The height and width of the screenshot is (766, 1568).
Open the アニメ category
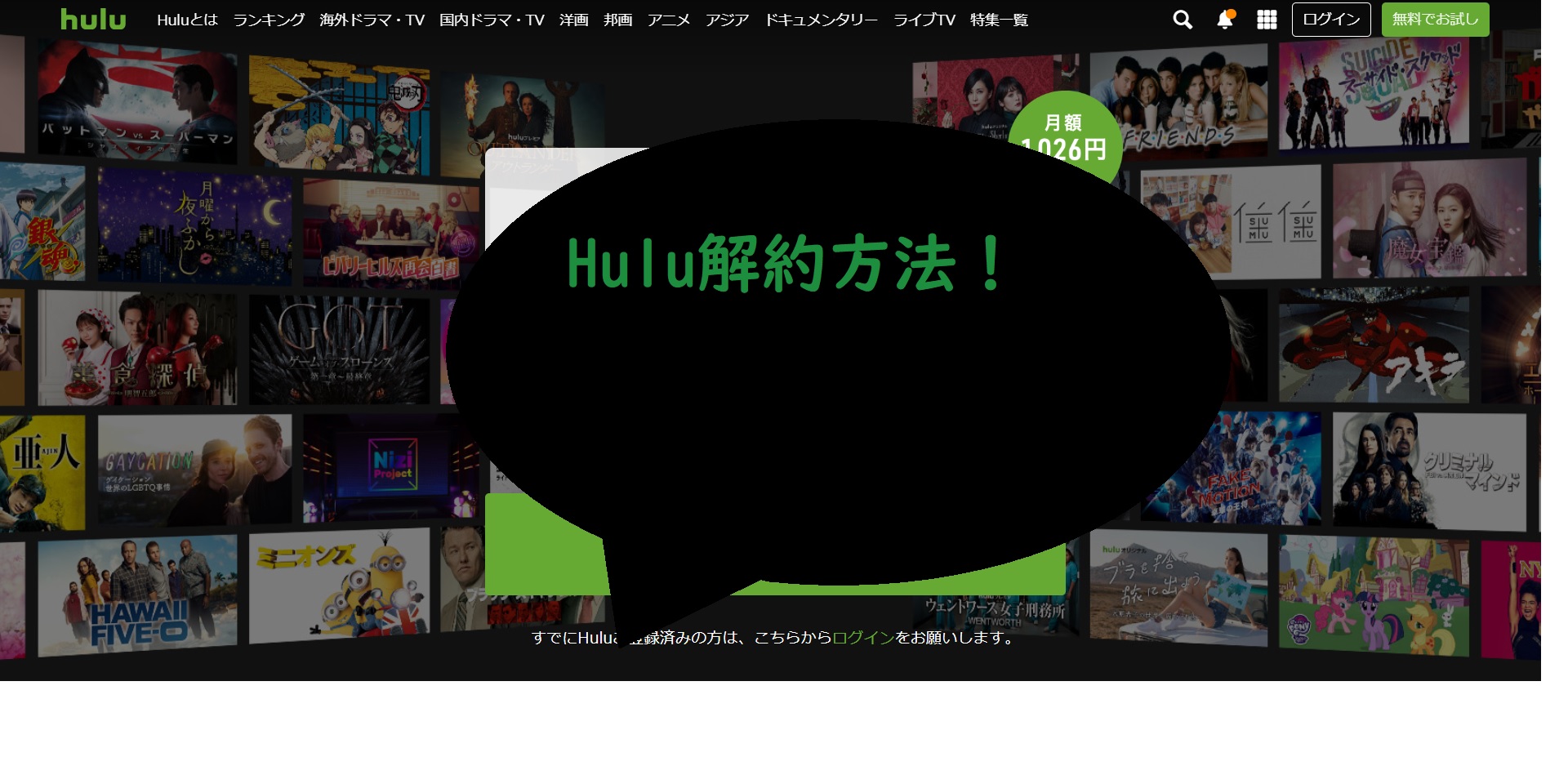click(669, 20)
